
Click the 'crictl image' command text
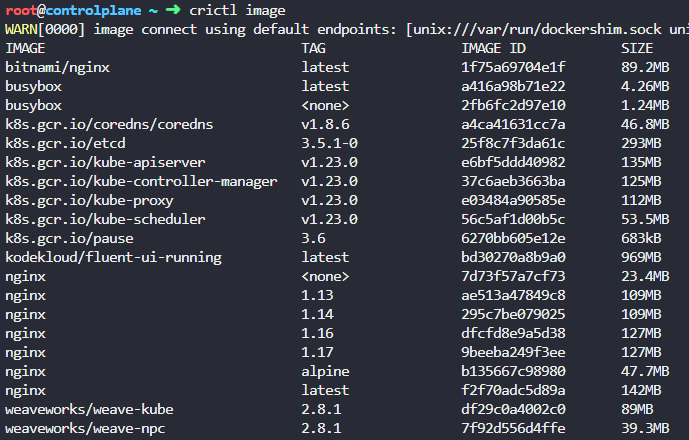click(237, 10)
